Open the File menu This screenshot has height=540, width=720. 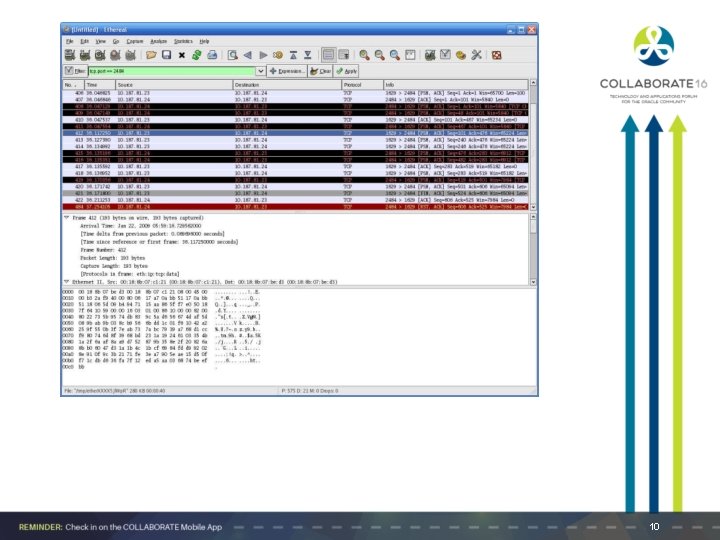[70, 41]
